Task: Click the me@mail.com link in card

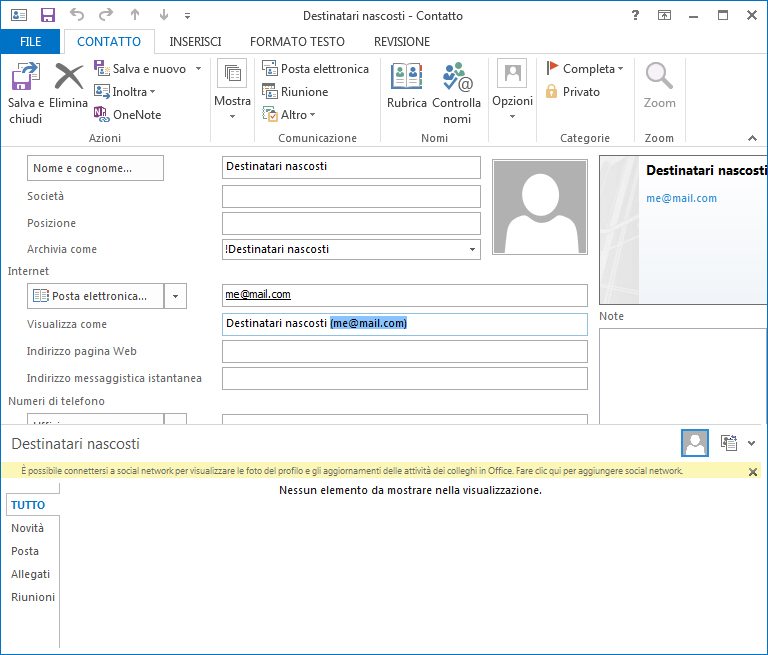Action: tap(681, 198)
